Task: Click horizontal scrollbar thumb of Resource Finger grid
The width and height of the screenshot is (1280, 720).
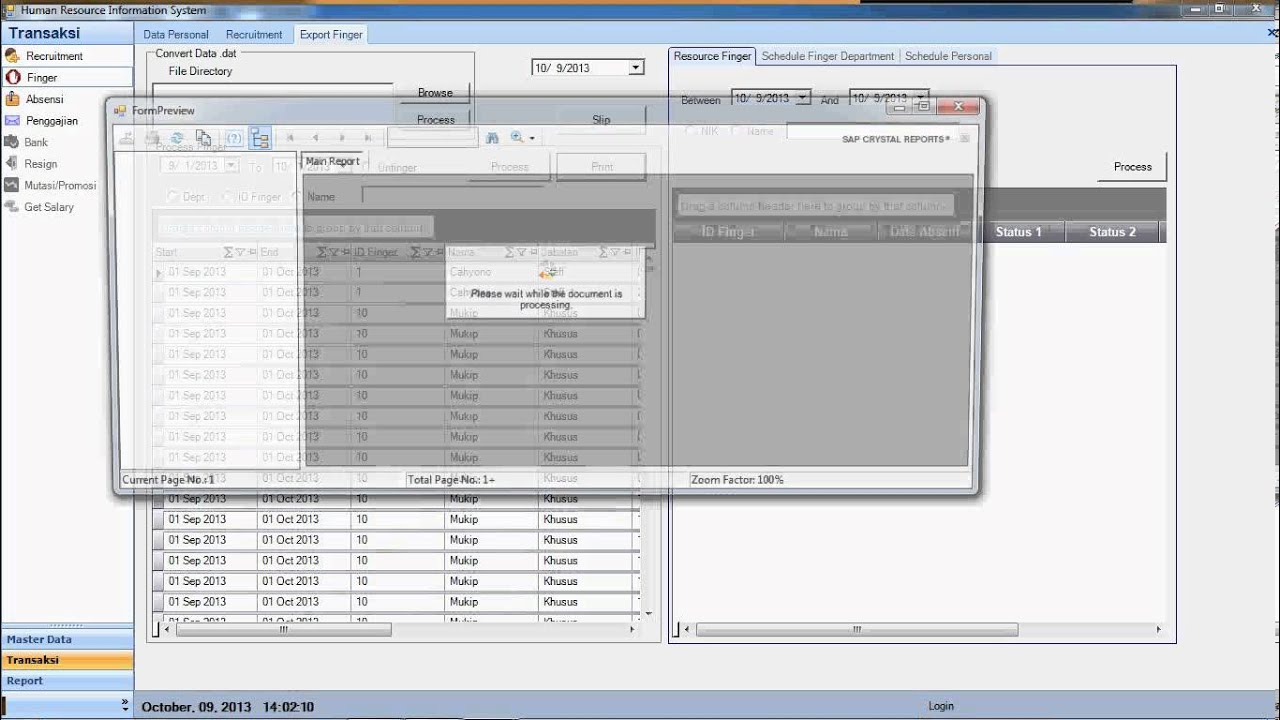Action: point(857,630)
